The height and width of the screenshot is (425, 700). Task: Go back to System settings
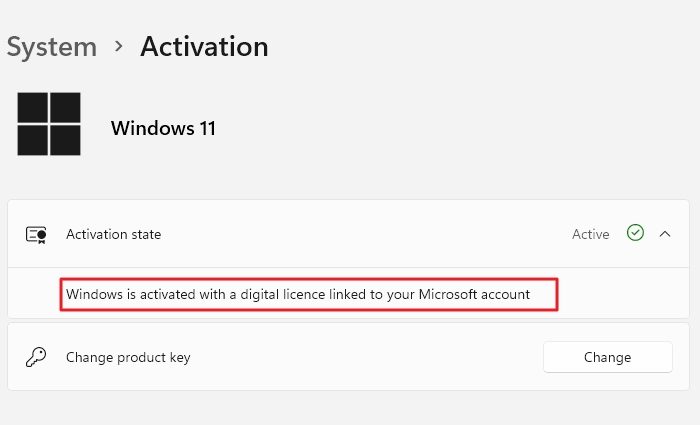pyautogui.click(x=52, y=46)
